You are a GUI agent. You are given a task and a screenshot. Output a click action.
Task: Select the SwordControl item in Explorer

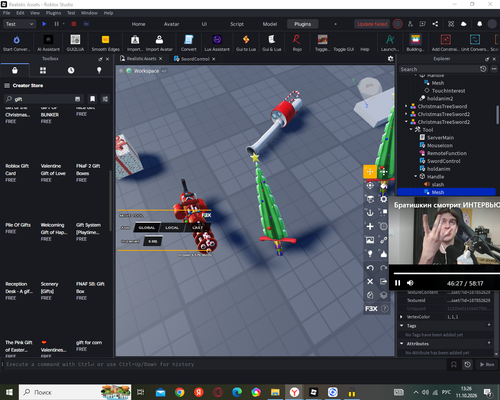[x=443, y=161]
